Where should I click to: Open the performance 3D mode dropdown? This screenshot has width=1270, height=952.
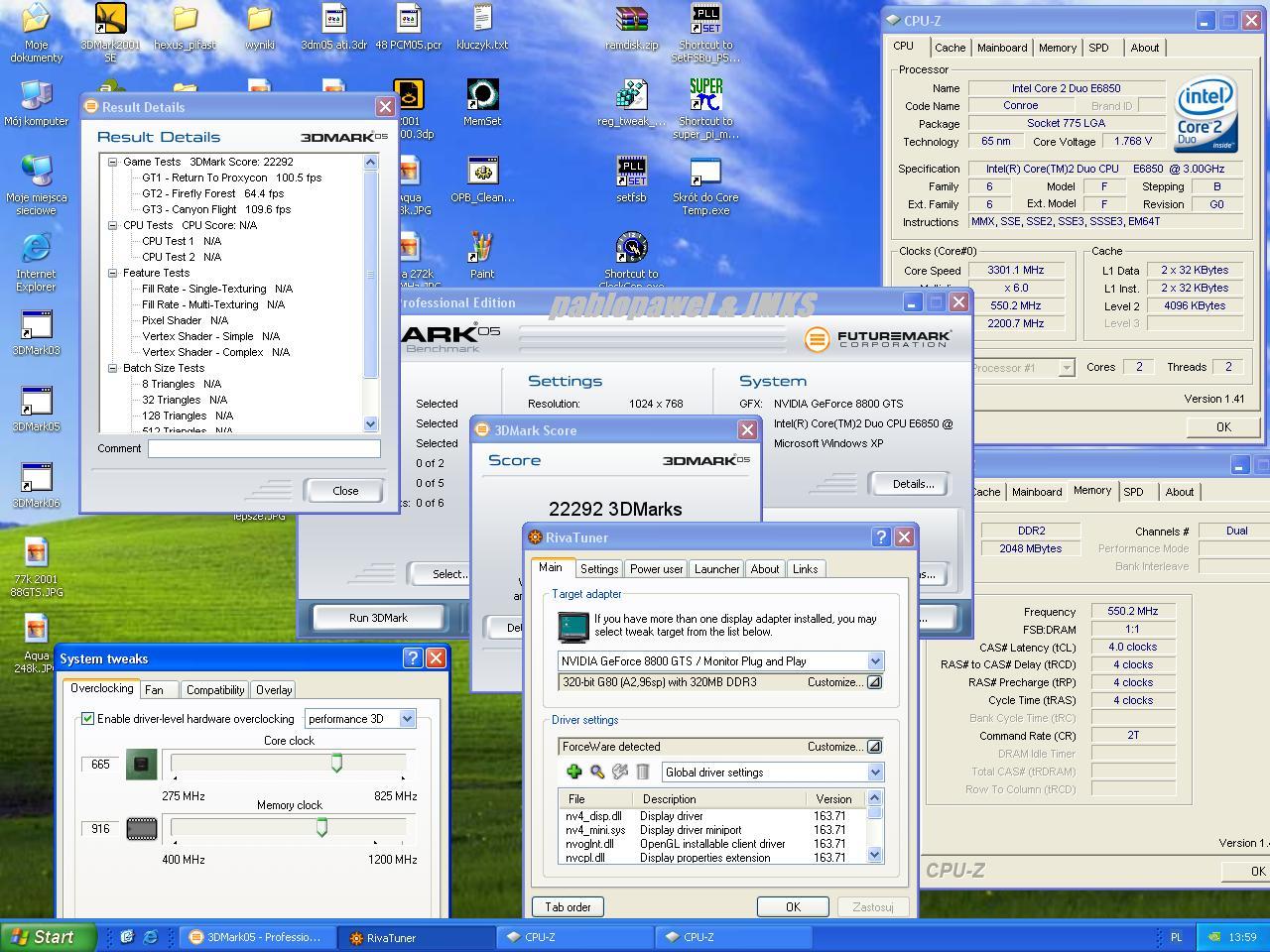(x=407, y=719)
